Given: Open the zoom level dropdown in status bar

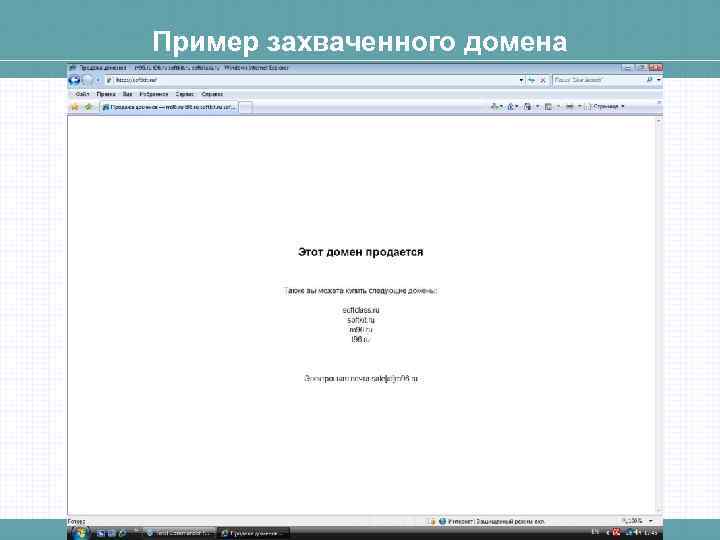Looking at the screenshot, I should click(x=651, y=521).
